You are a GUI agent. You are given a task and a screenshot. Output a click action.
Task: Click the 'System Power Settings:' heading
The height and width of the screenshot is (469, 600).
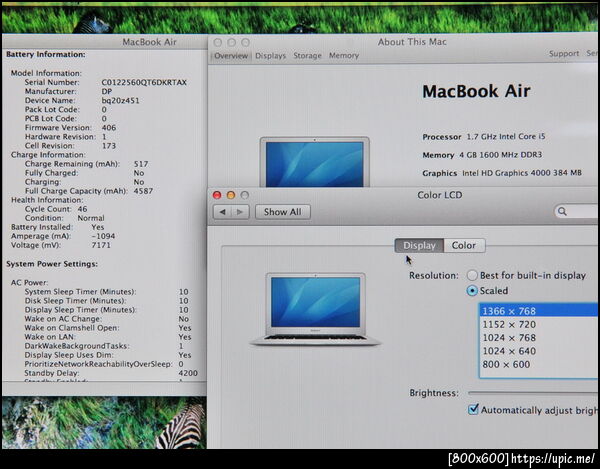(52, 264)
